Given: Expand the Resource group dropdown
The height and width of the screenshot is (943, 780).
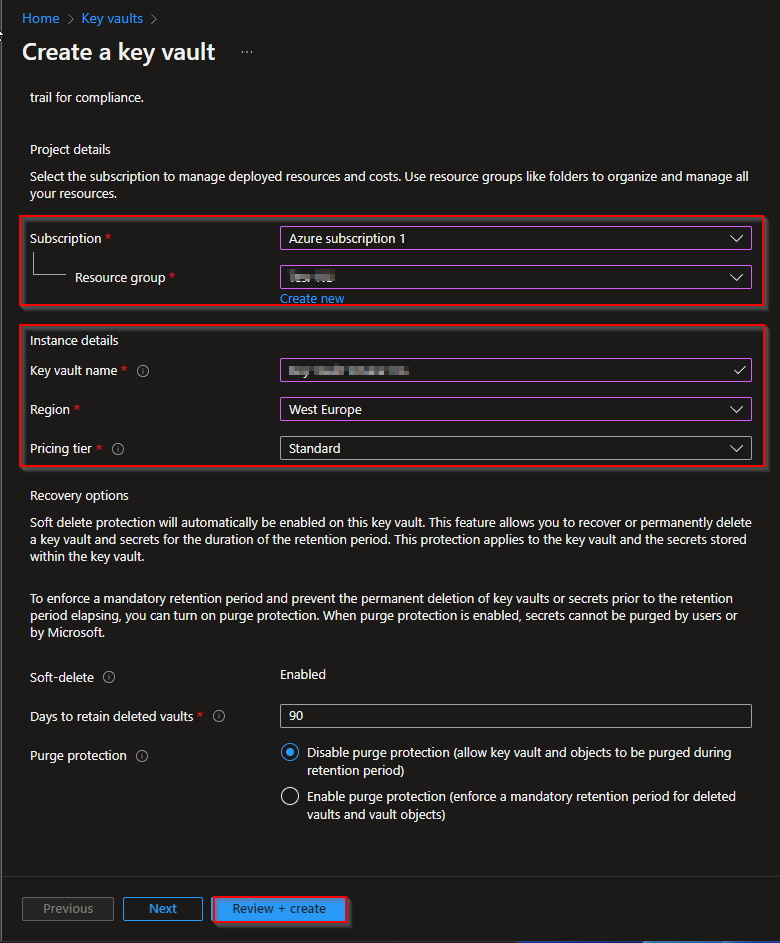Looking at the screenshot, I should click(x=515, y=277).
